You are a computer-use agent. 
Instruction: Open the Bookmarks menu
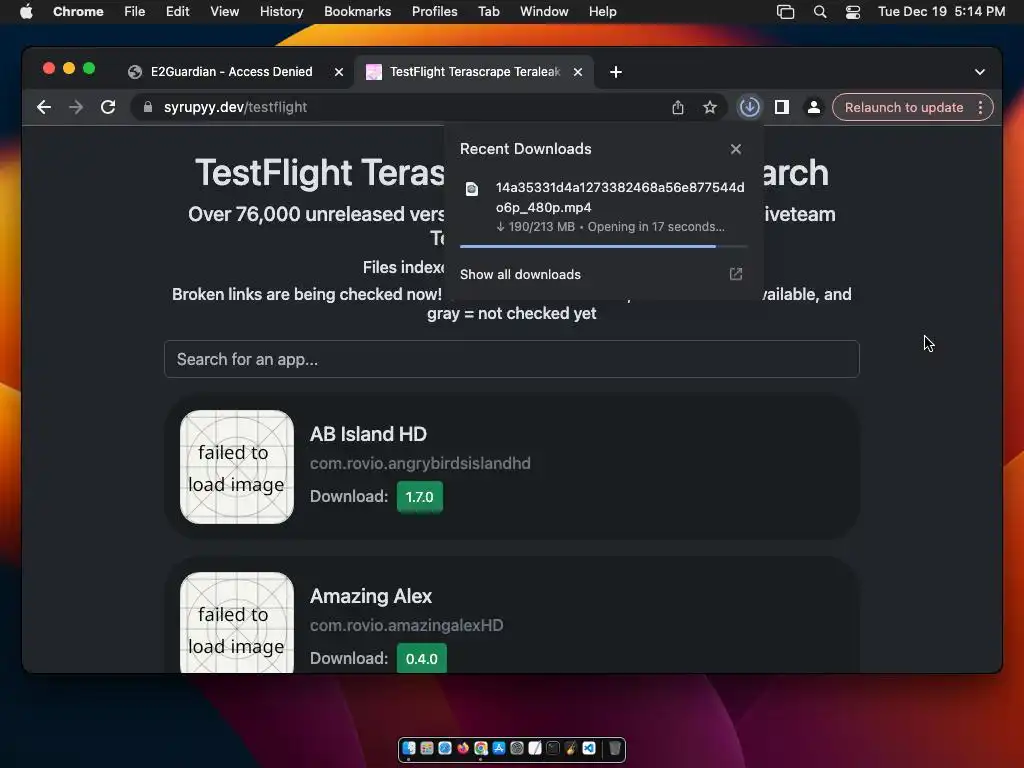point(357,12)
